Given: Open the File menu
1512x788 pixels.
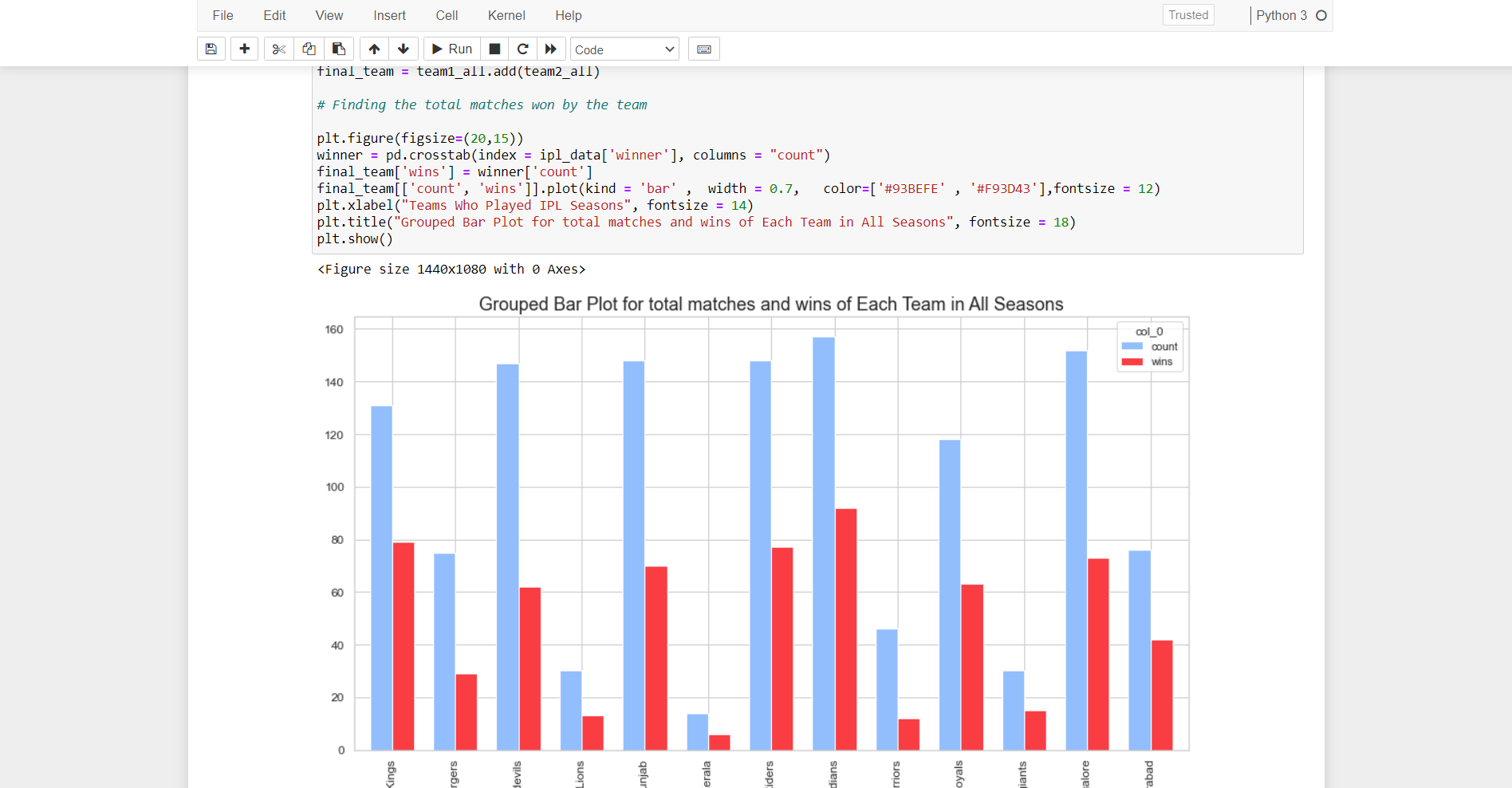Looking at the screenshot, I should (x=222, y=15).
